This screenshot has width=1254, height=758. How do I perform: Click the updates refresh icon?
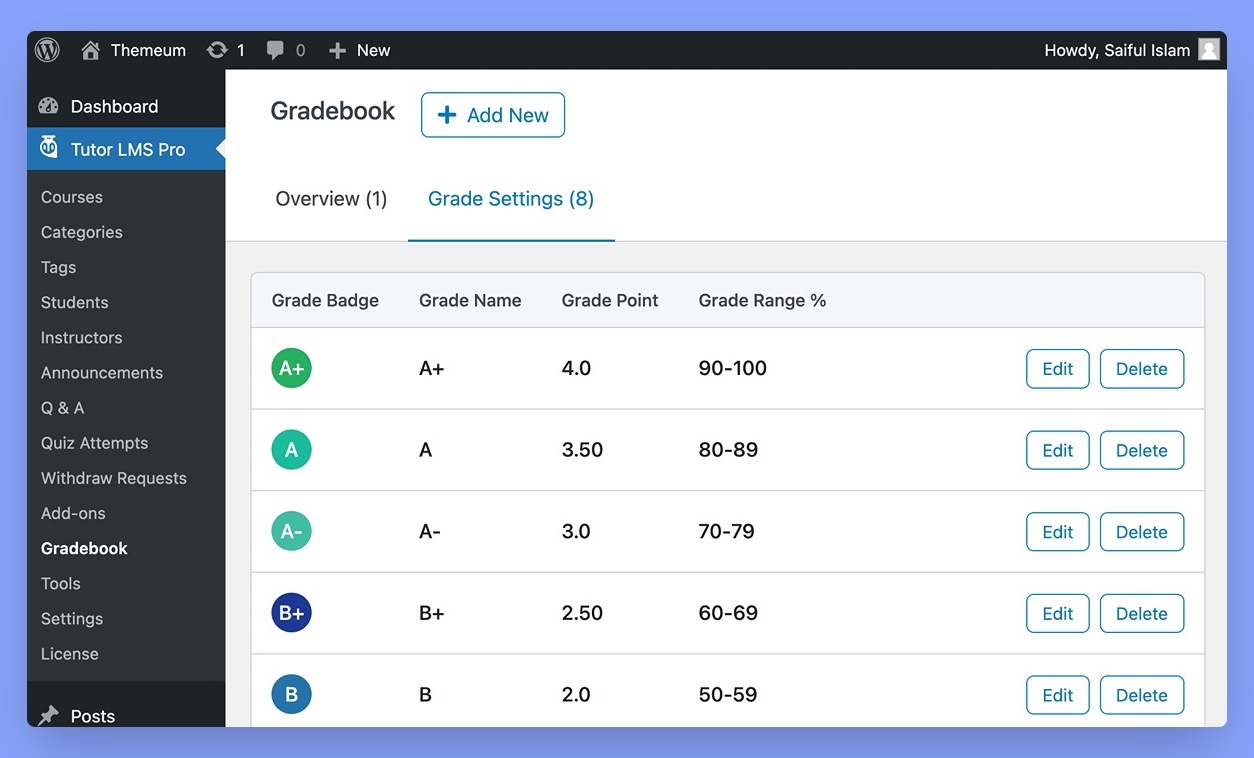click(x=217, y=50)
